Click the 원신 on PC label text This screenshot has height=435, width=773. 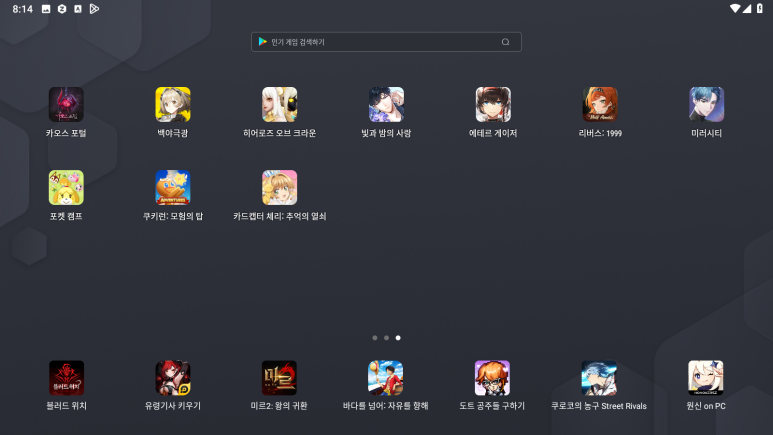click(x=706, y=406)
